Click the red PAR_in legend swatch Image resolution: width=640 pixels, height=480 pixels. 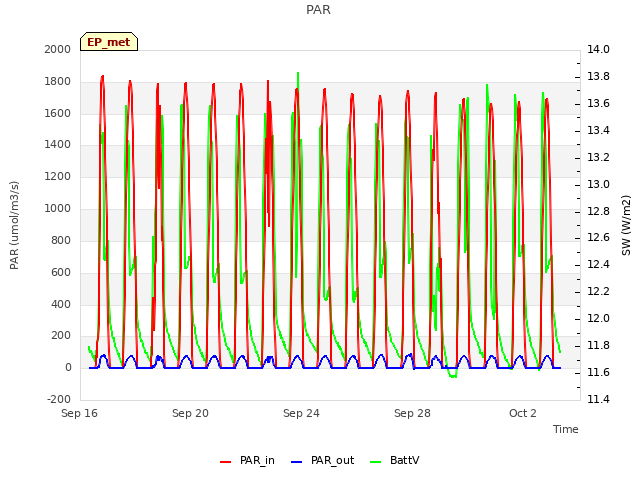pyautogui.click(x=225, y=462)
